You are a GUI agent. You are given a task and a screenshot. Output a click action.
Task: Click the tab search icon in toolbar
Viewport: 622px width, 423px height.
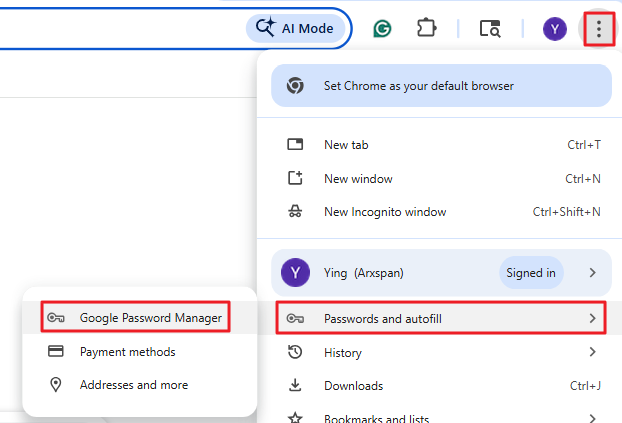(x=490, y=29)
